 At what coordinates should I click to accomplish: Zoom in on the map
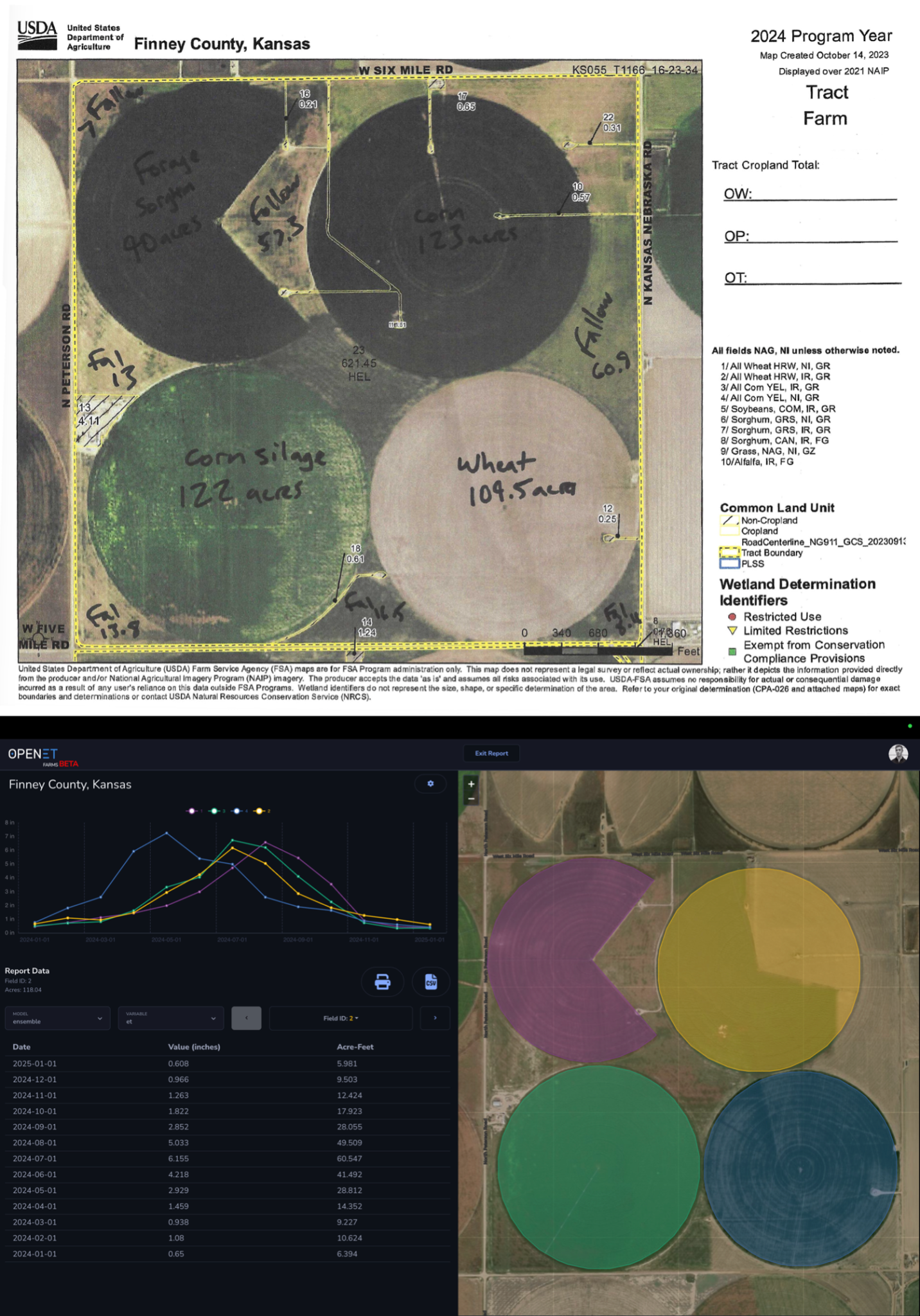pos(472,784)
